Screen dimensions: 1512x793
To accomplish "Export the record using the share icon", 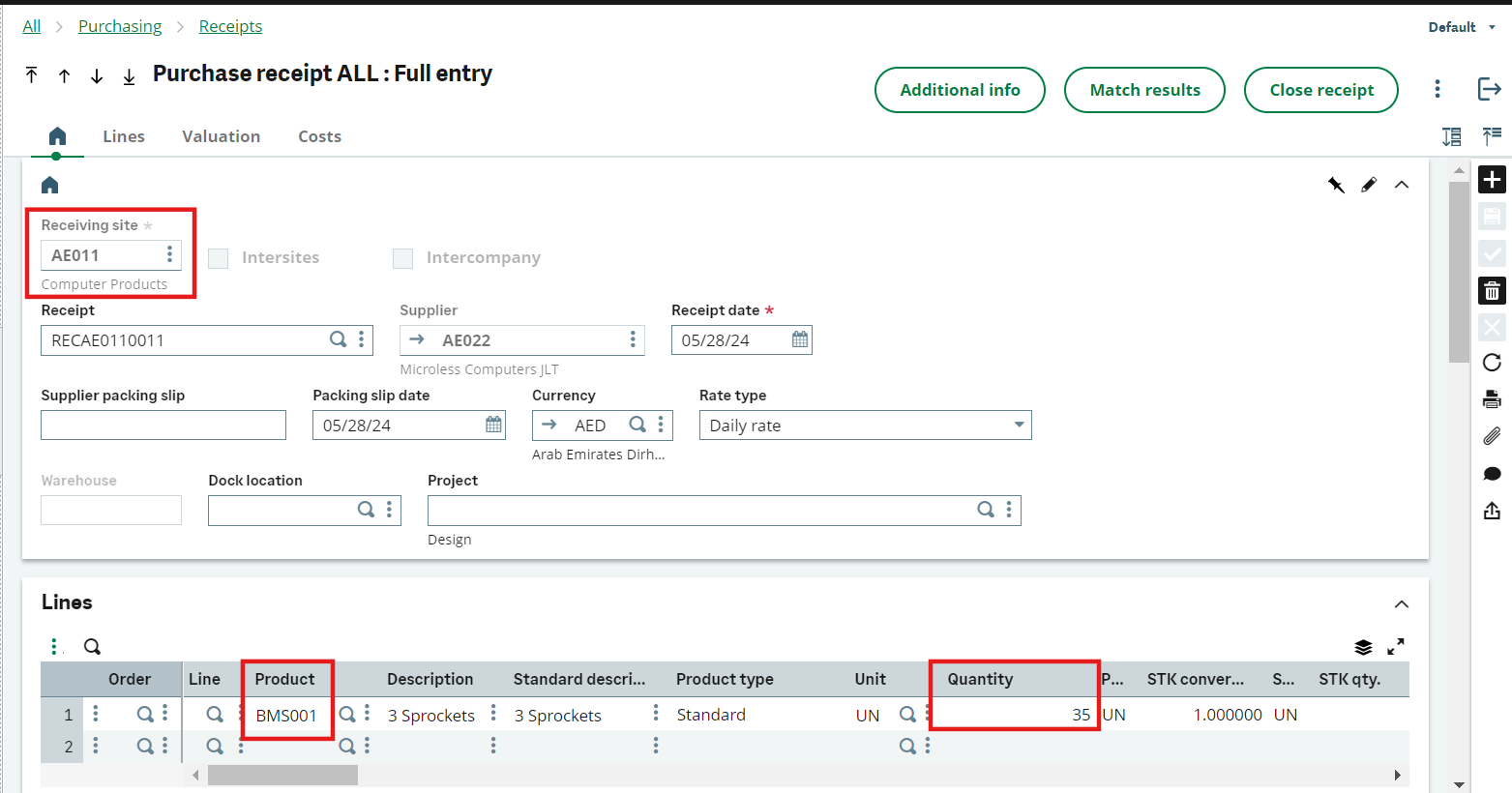I will tap(1492, 511).
